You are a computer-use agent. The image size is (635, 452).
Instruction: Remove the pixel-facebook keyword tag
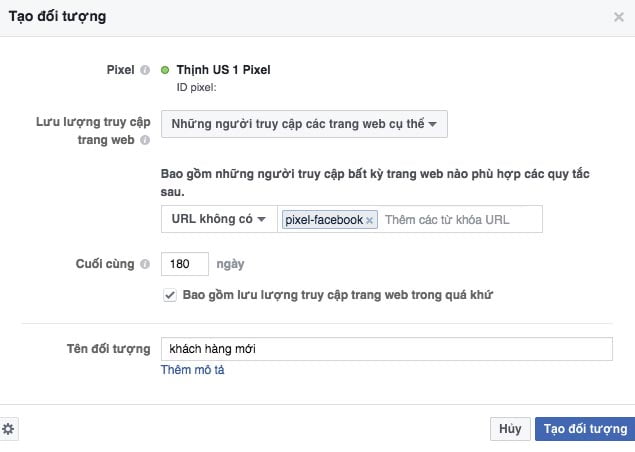pyautogui.click(x=369, y=220)
